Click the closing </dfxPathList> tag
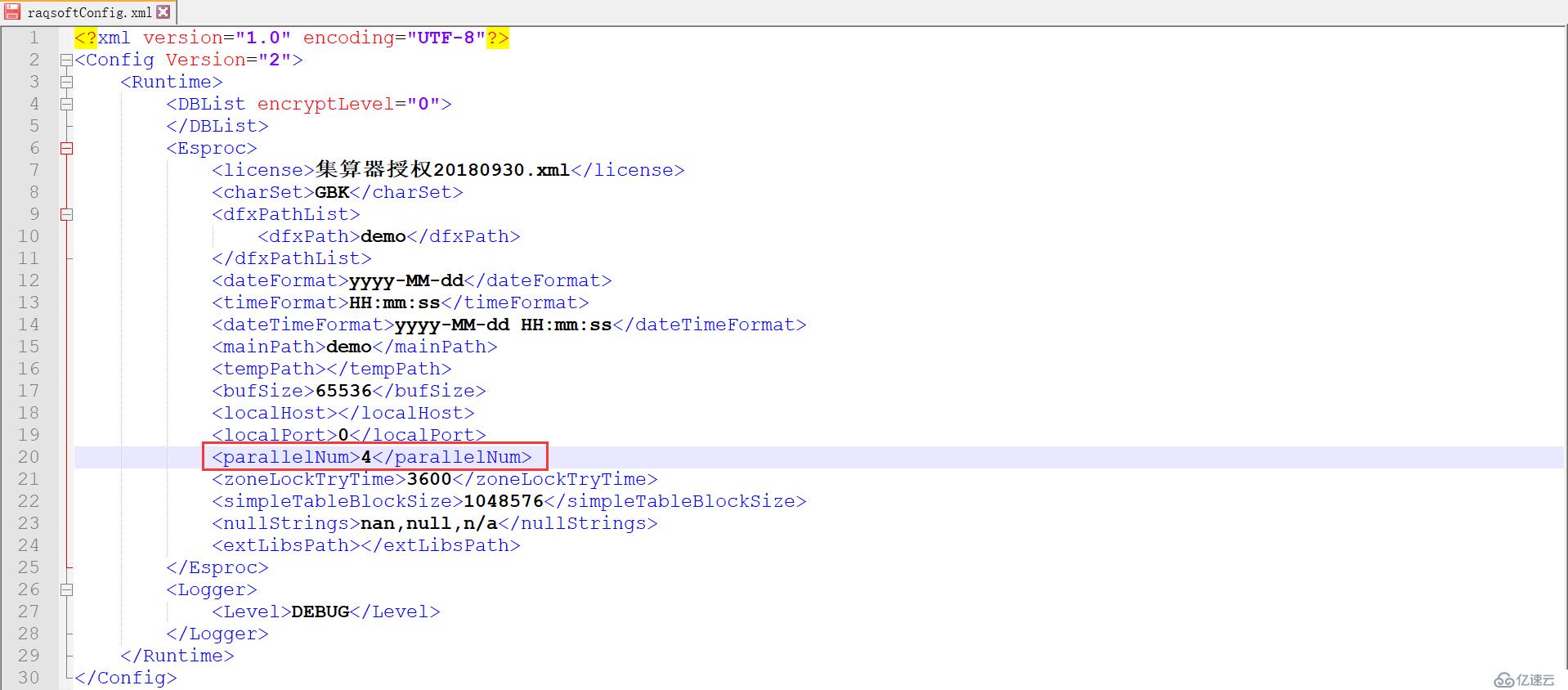The width and height of the screenshot is (1568, 690). coord(292,258)
